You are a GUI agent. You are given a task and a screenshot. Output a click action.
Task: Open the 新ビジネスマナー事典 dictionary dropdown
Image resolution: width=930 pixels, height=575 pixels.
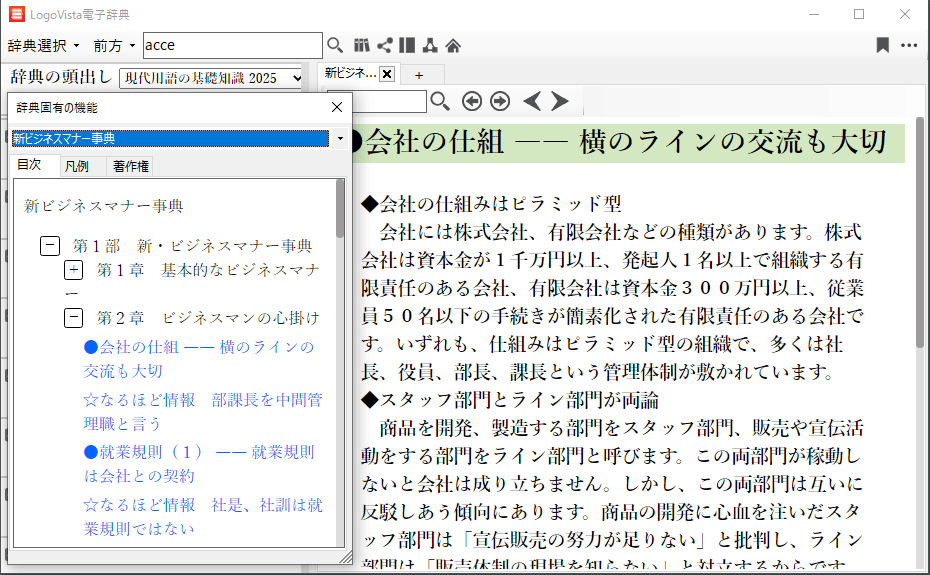(340, 138)
